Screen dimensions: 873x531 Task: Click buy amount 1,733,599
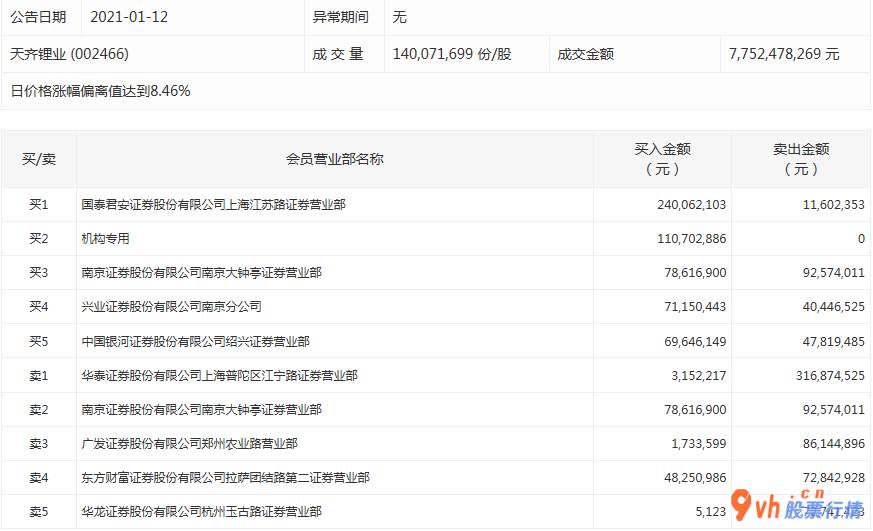point(698,444)
